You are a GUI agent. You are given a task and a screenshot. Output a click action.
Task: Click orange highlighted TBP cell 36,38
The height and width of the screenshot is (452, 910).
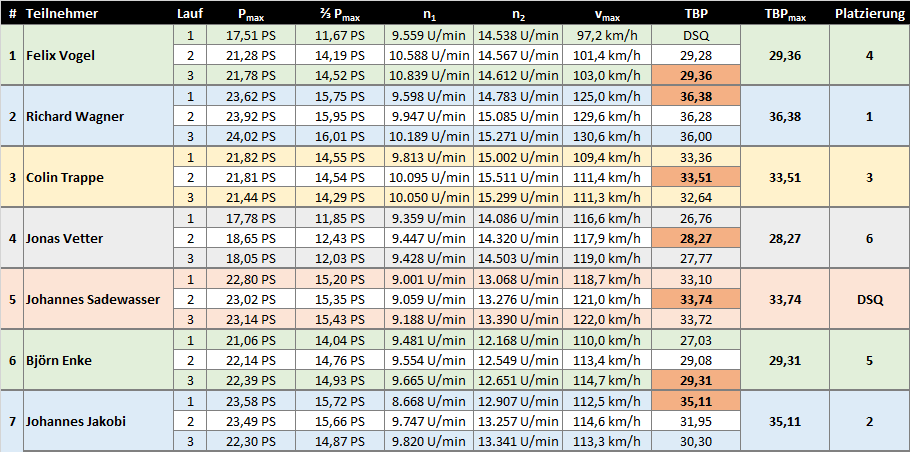tap(696, 96)
